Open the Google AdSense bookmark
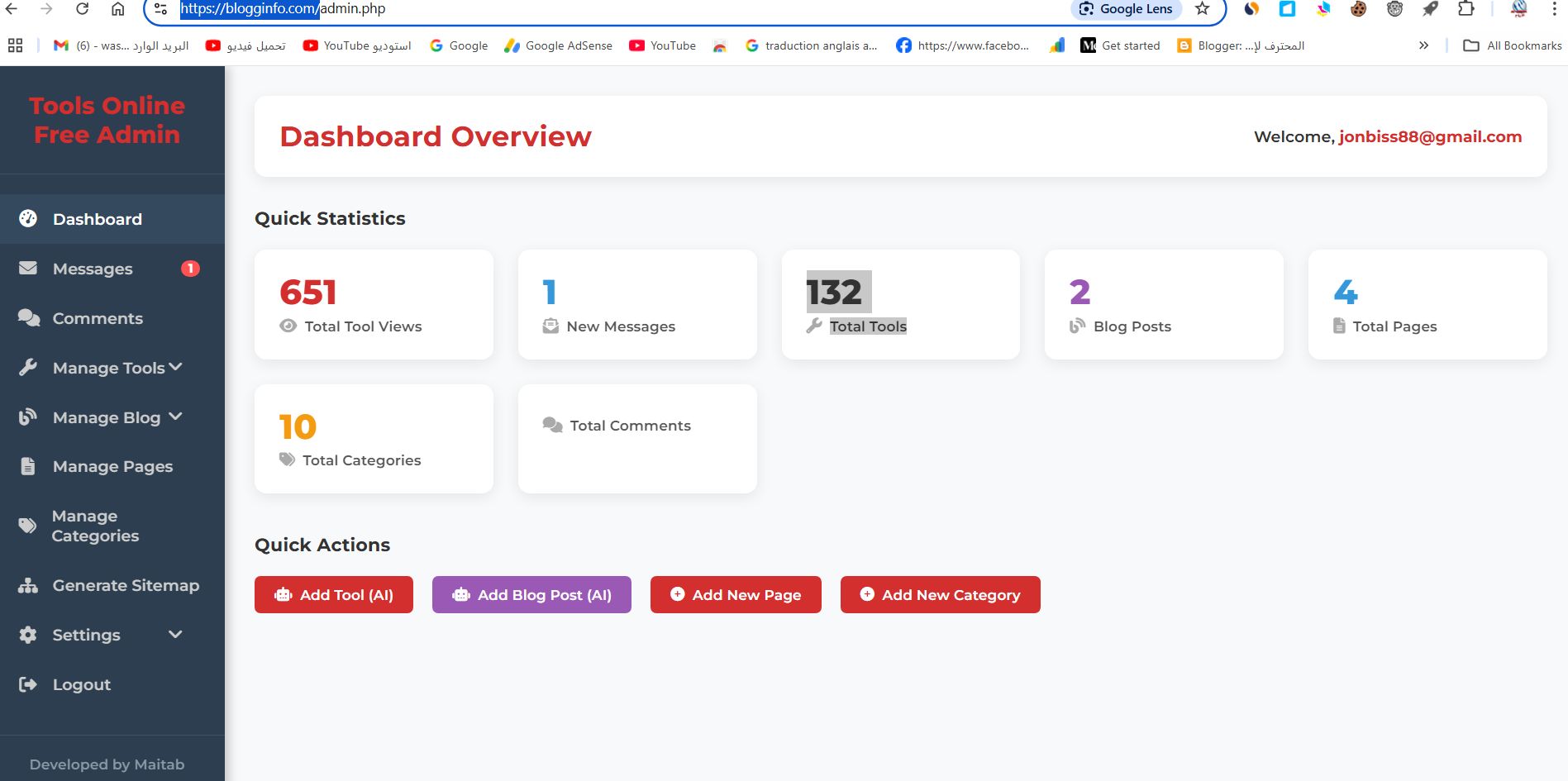 (559, 45)
